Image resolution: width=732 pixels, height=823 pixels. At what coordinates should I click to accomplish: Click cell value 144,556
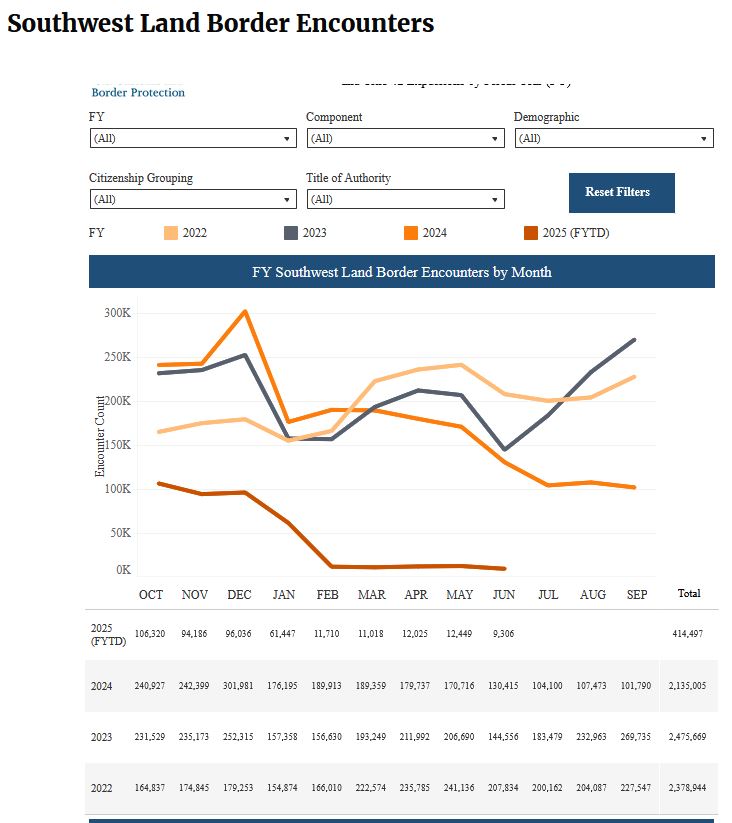503,736
